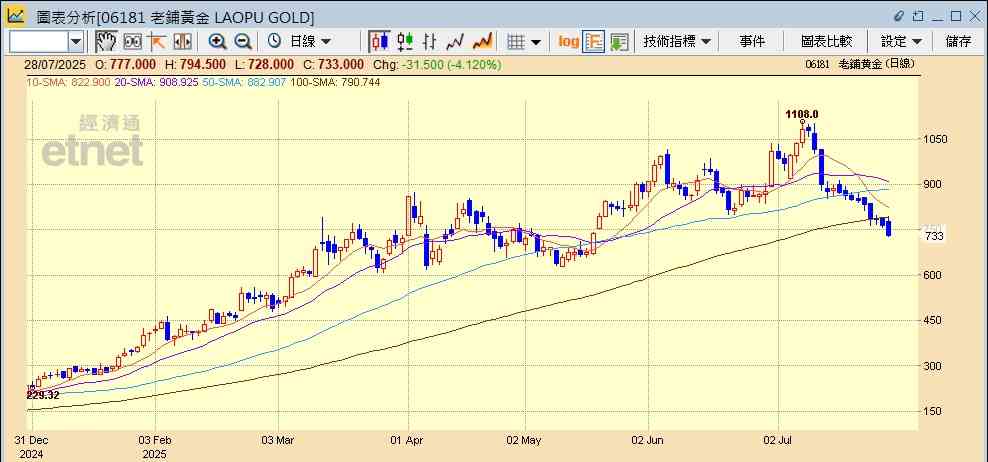
Task: Click the 圖表比較 button
Action: tap(826, 42)
